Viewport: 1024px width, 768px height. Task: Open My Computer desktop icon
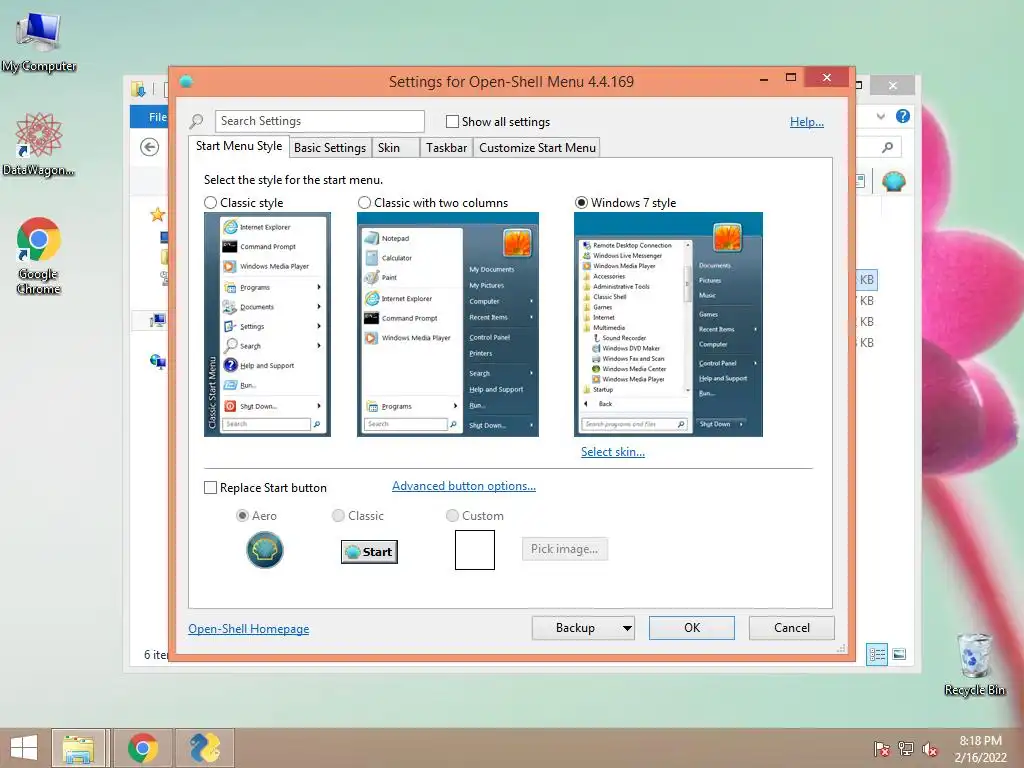(x=39, y=40)
